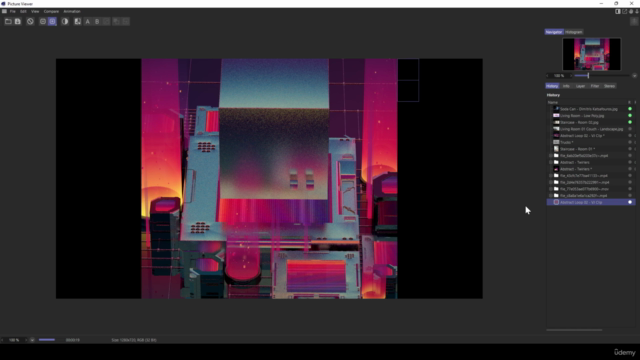This screenshot has height=360, width=640.
Task: Toggle status dot for Living Room 01 Couch
Action: click(630, 129)
